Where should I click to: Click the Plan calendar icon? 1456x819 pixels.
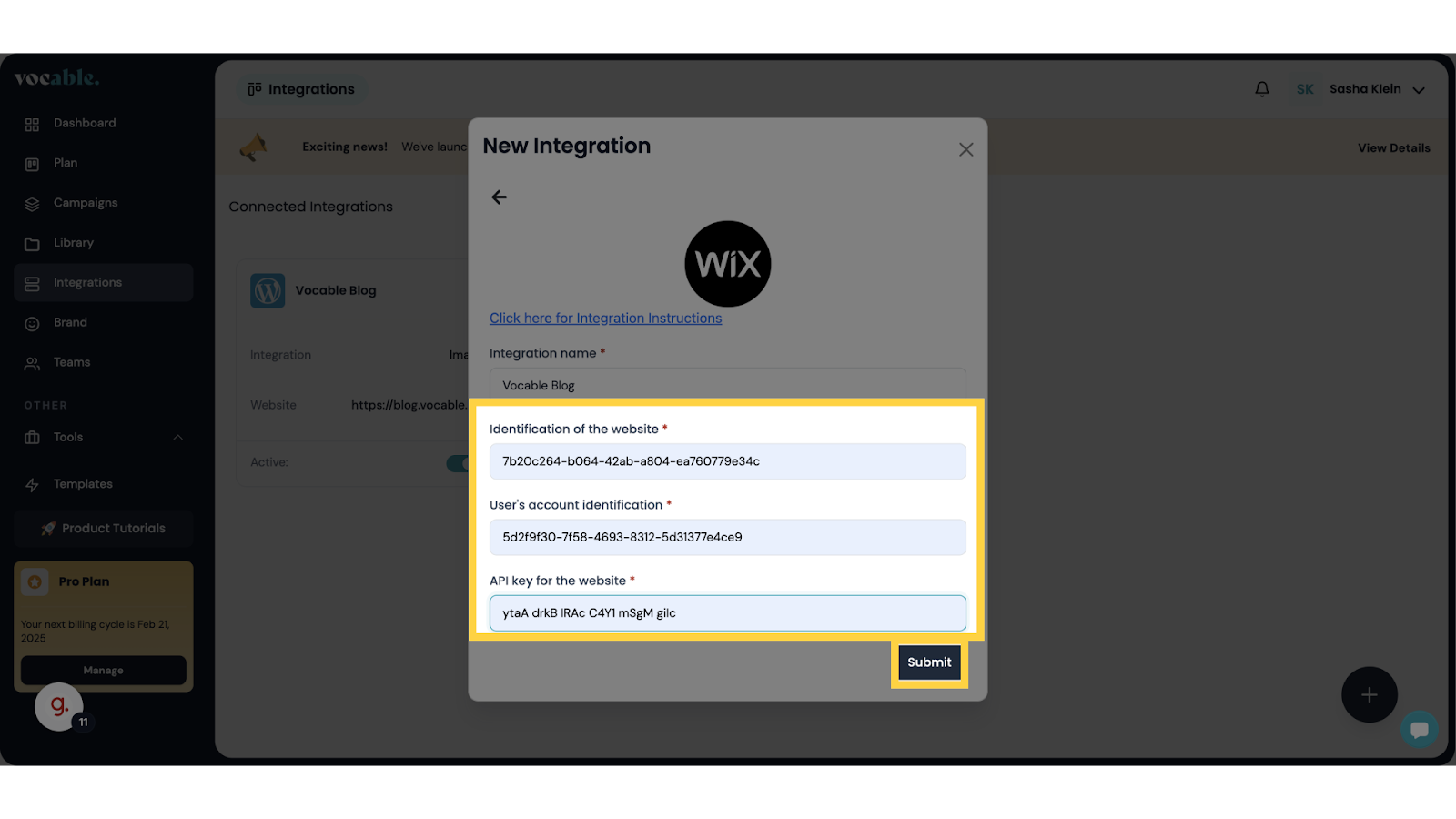(32, 165)
